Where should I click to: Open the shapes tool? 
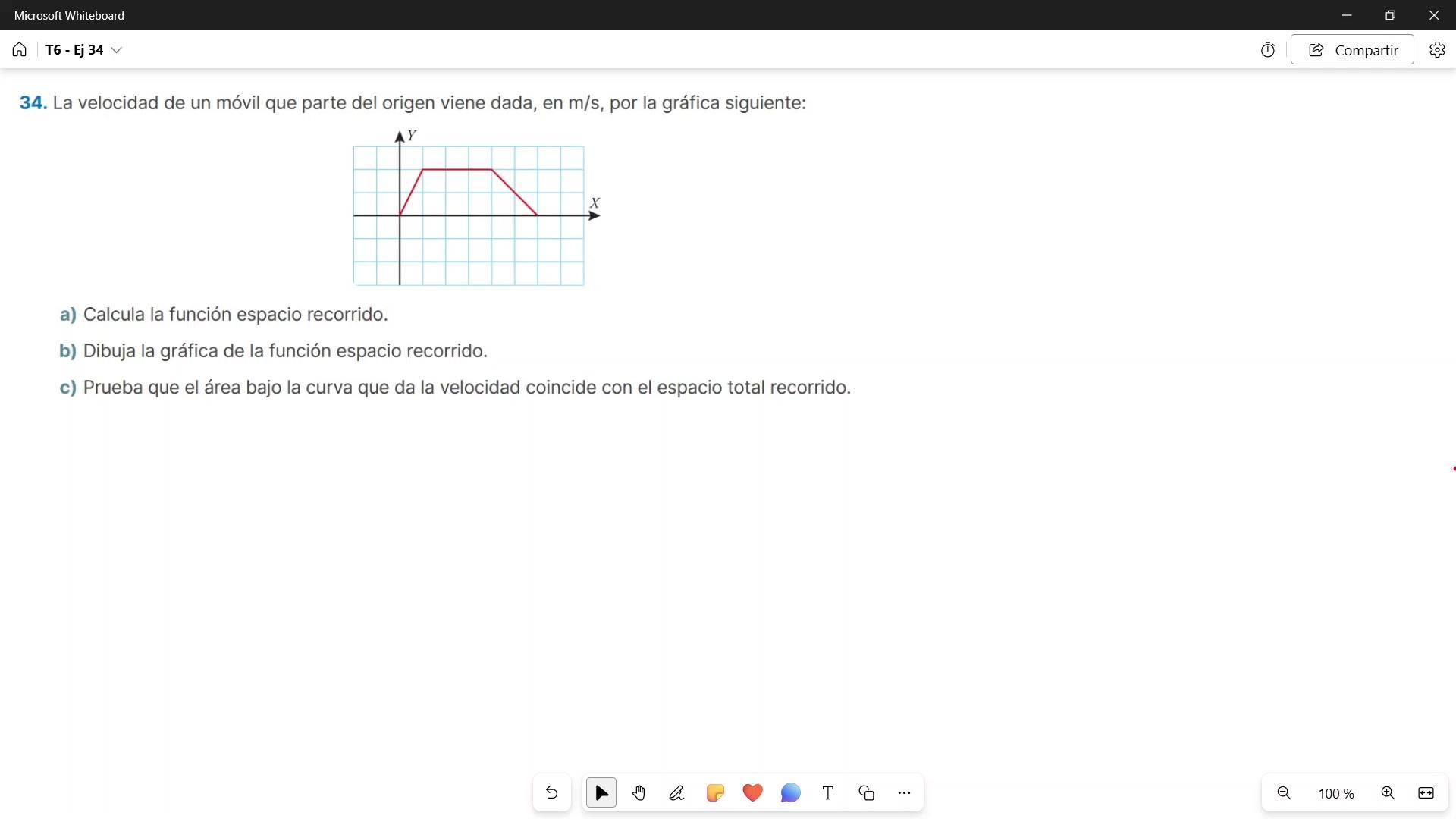click(866, 793)
